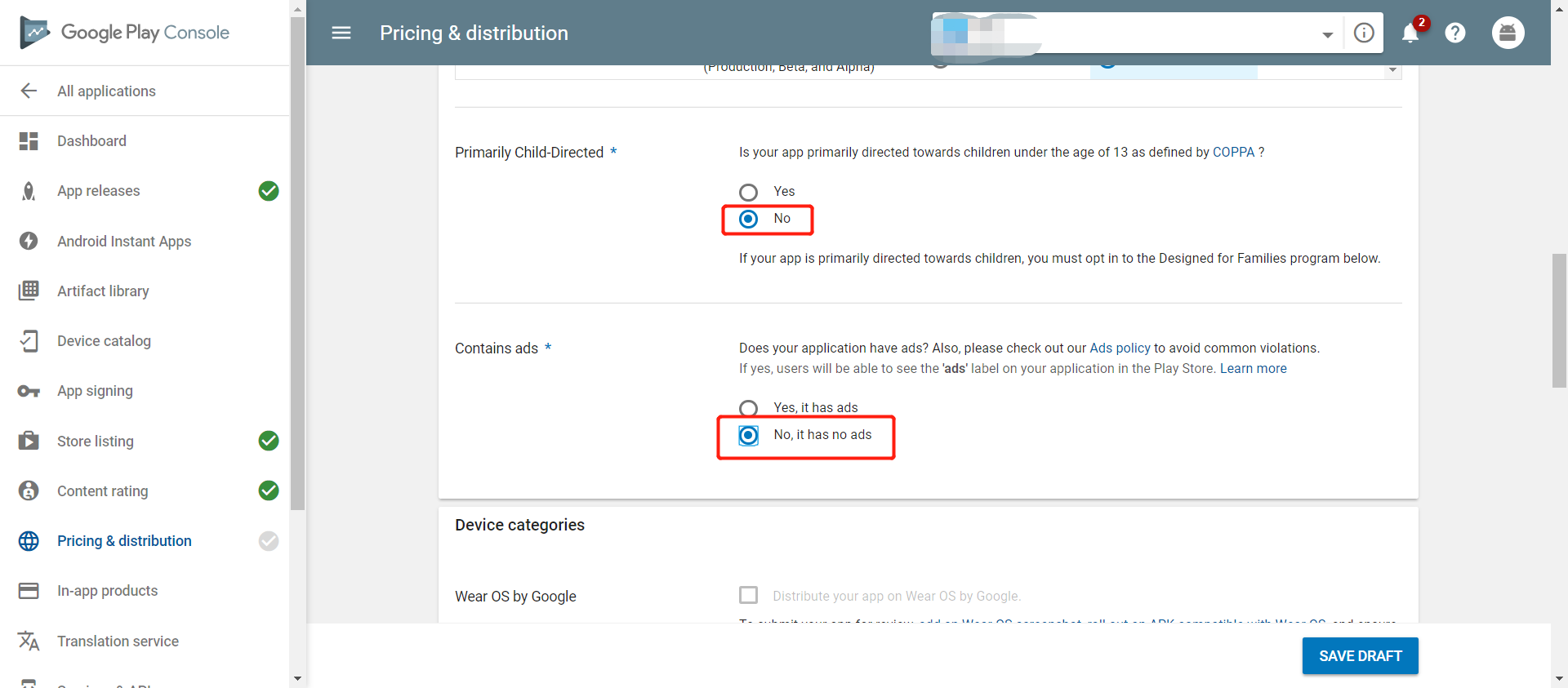This screenshot has height=688, width=1568.
Task: Select No for Primarily Child-Directed
Action: pos(748,219)
